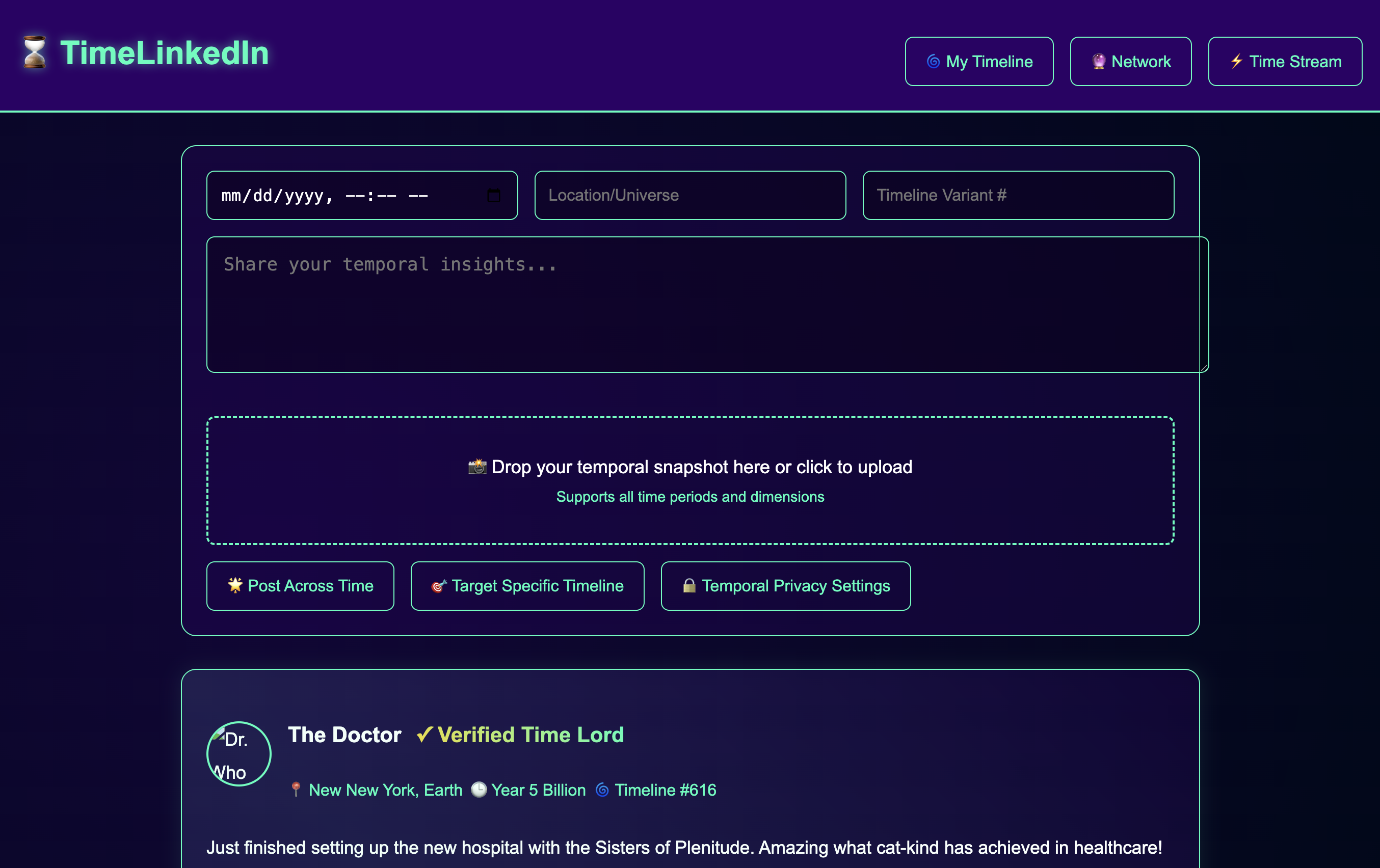Open Temporal Privacy Settings
The height and width of the screenshot is (868, 1380).
click(x=785, y=585)
